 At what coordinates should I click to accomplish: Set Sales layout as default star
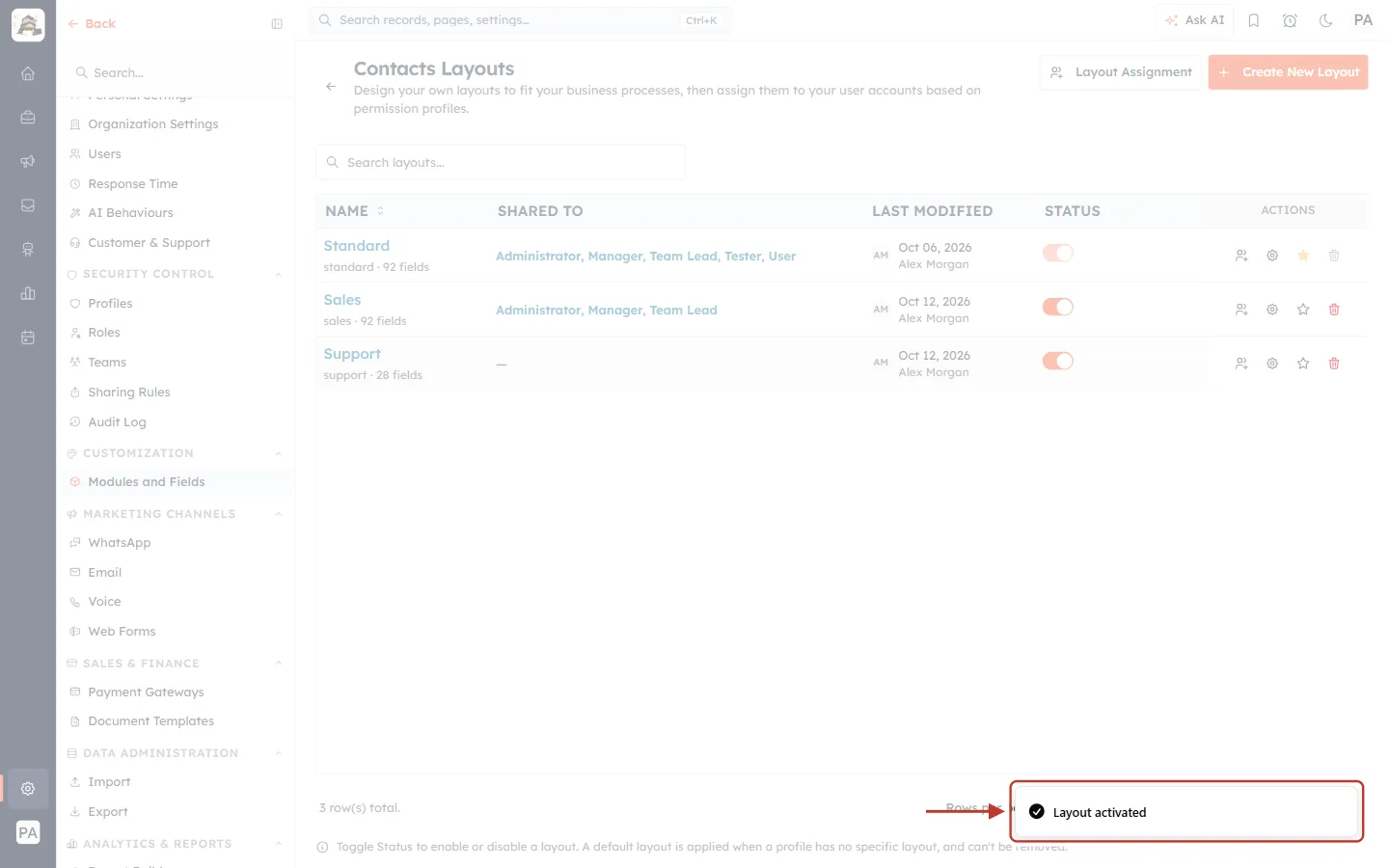point(1303,310)
